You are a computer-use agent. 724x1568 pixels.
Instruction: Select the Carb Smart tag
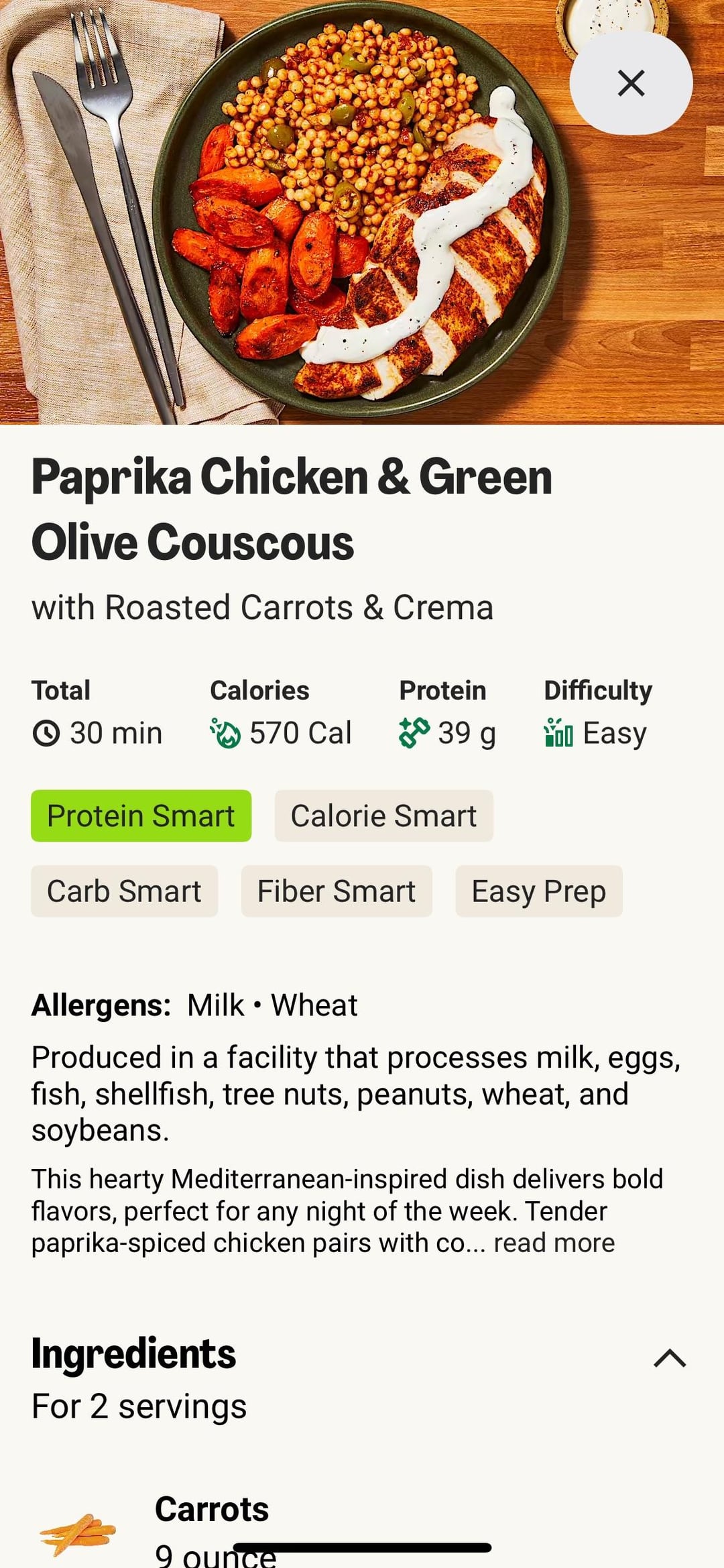(124, 891)
